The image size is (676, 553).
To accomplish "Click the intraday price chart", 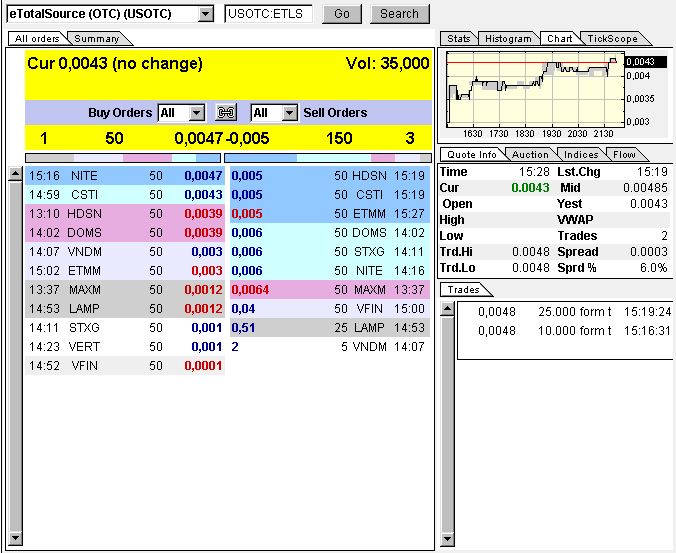I will coord(535,90).
